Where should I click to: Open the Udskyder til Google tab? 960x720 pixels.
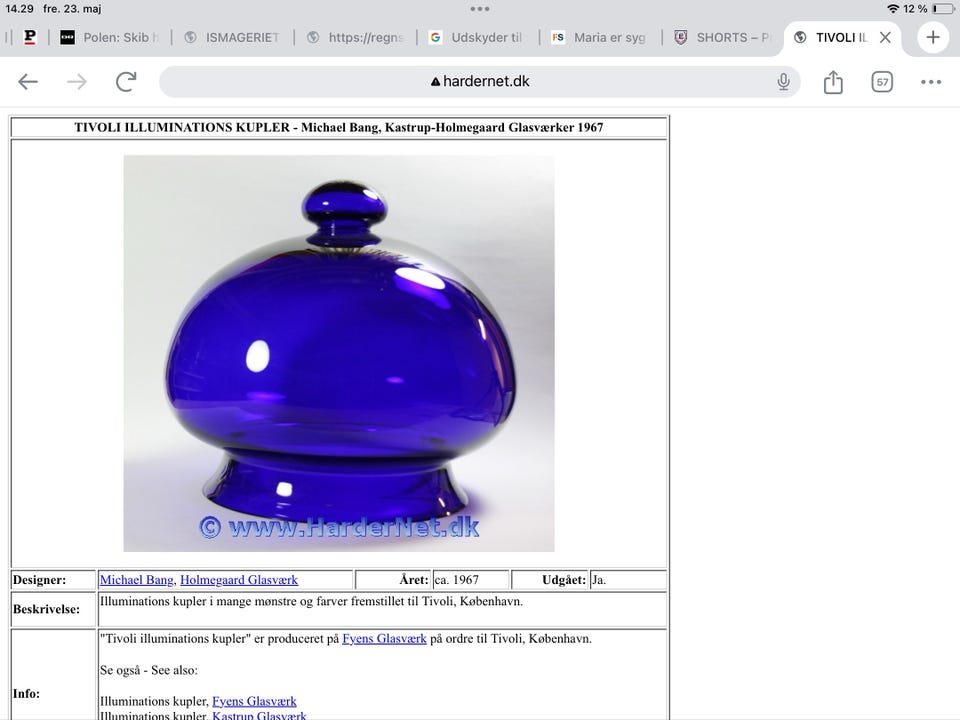pos(477,37)
